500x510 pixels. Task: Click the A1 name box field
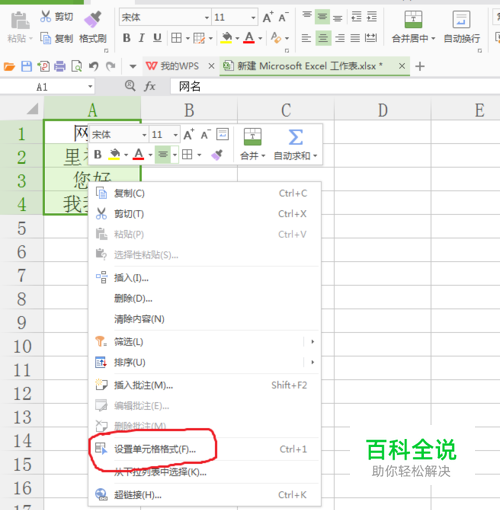(42, 87)
